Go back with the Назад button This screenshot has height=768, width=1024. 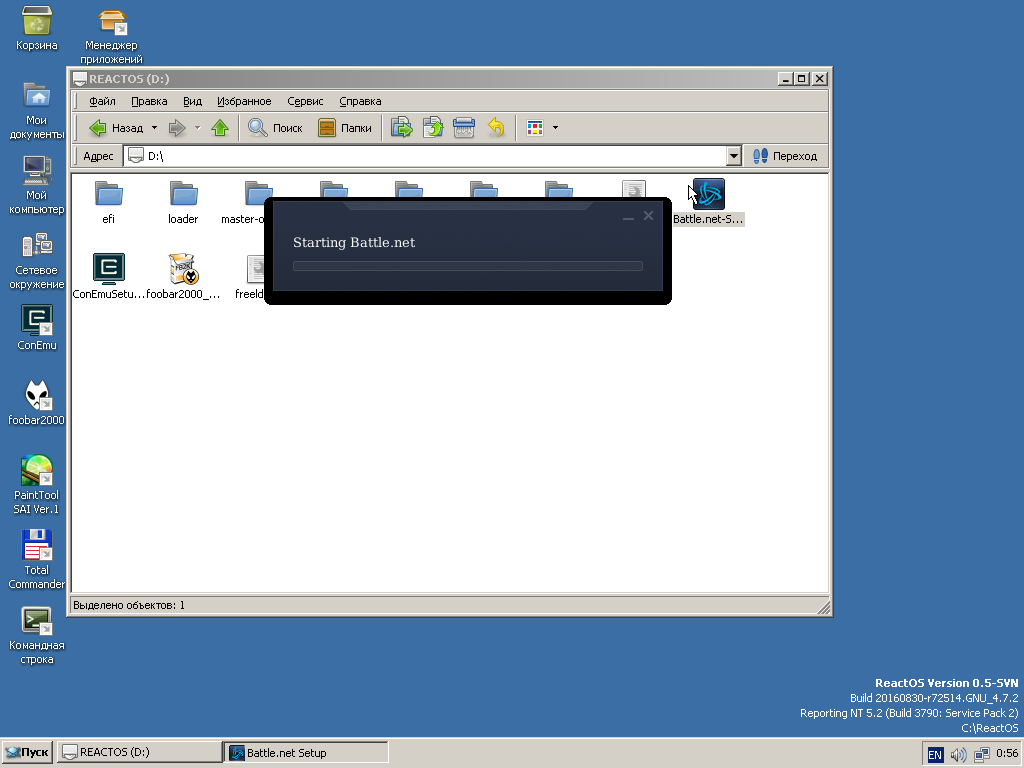(116, 128)
